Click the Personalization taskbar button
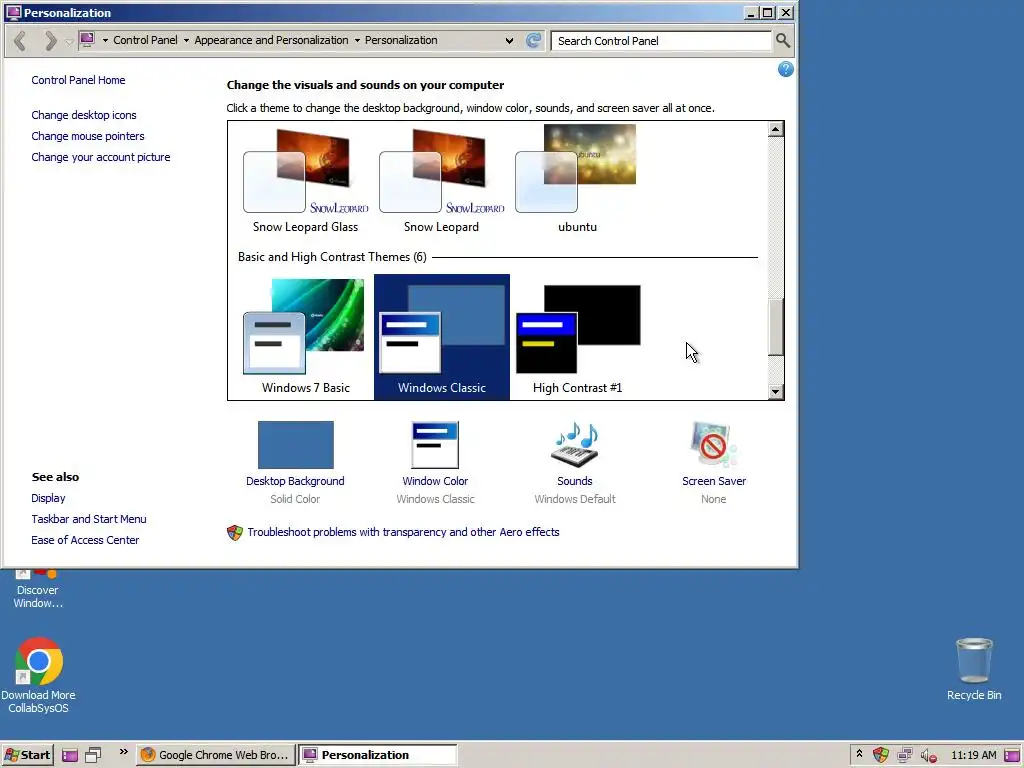Image resolution: width=1024 pixels, height=768 pixels. click(378, 755)
